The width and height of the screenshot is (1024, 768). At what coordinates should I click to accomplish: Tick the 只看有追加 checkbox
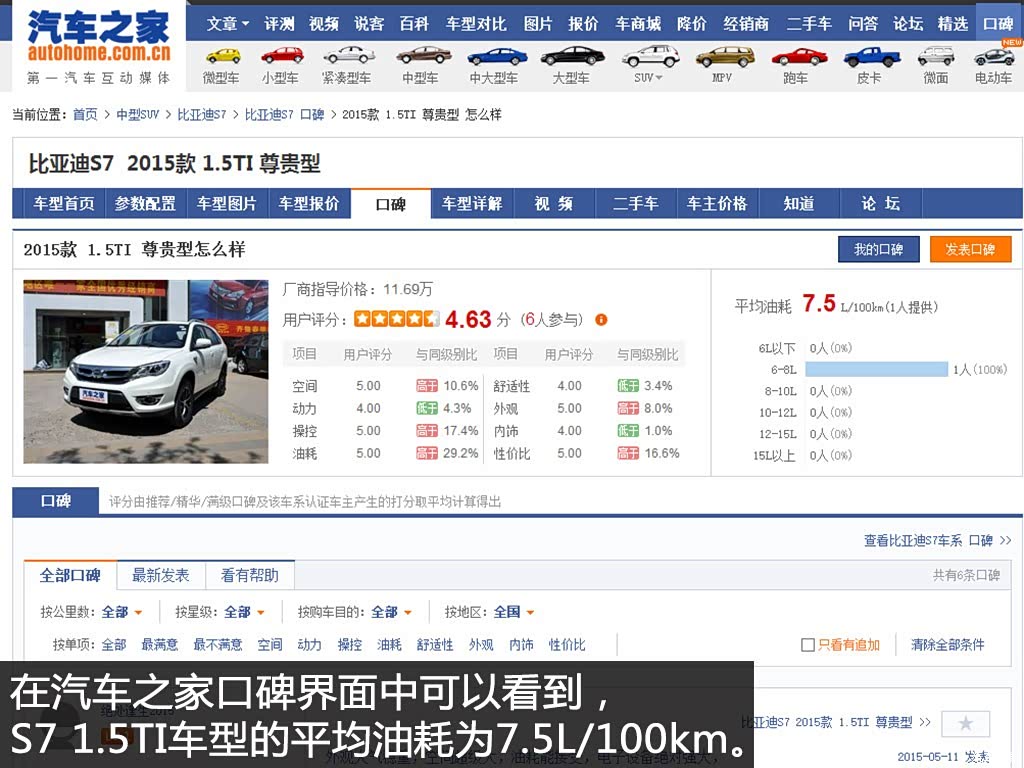pyautogui.click(x=807, y=645)
